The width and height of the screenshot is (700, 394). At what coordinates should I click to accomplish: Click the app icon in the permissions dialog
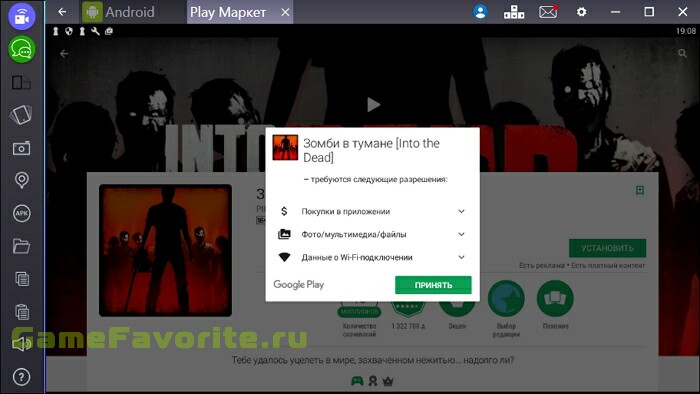click(x=285, y=148)
